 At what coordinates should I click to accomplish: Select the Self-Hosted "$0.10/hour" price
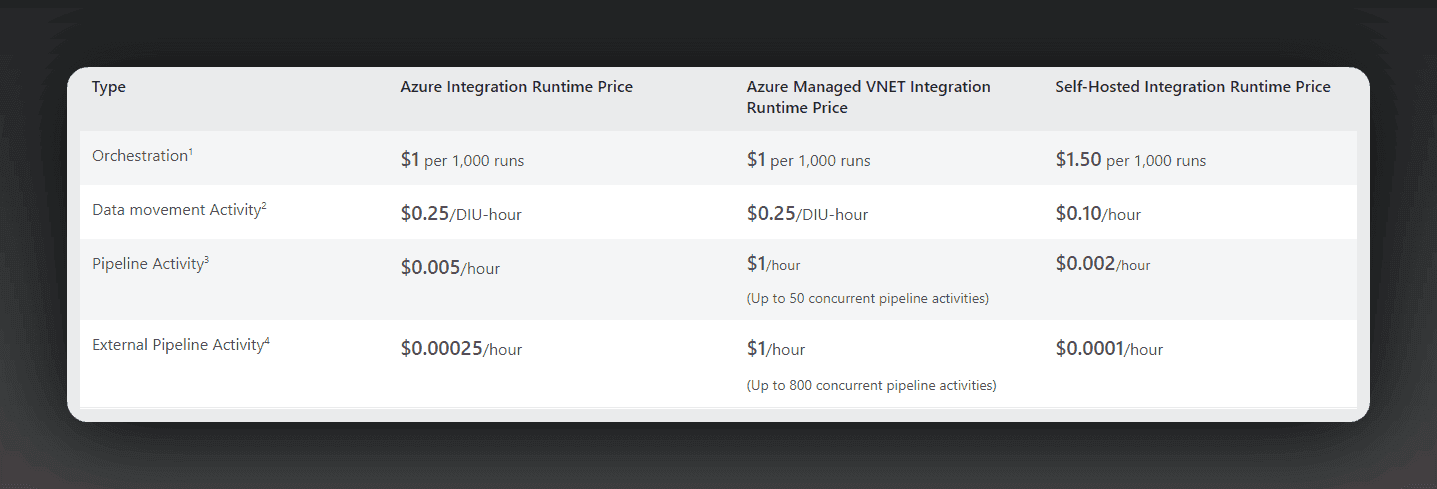click(x=1097, y=214)
